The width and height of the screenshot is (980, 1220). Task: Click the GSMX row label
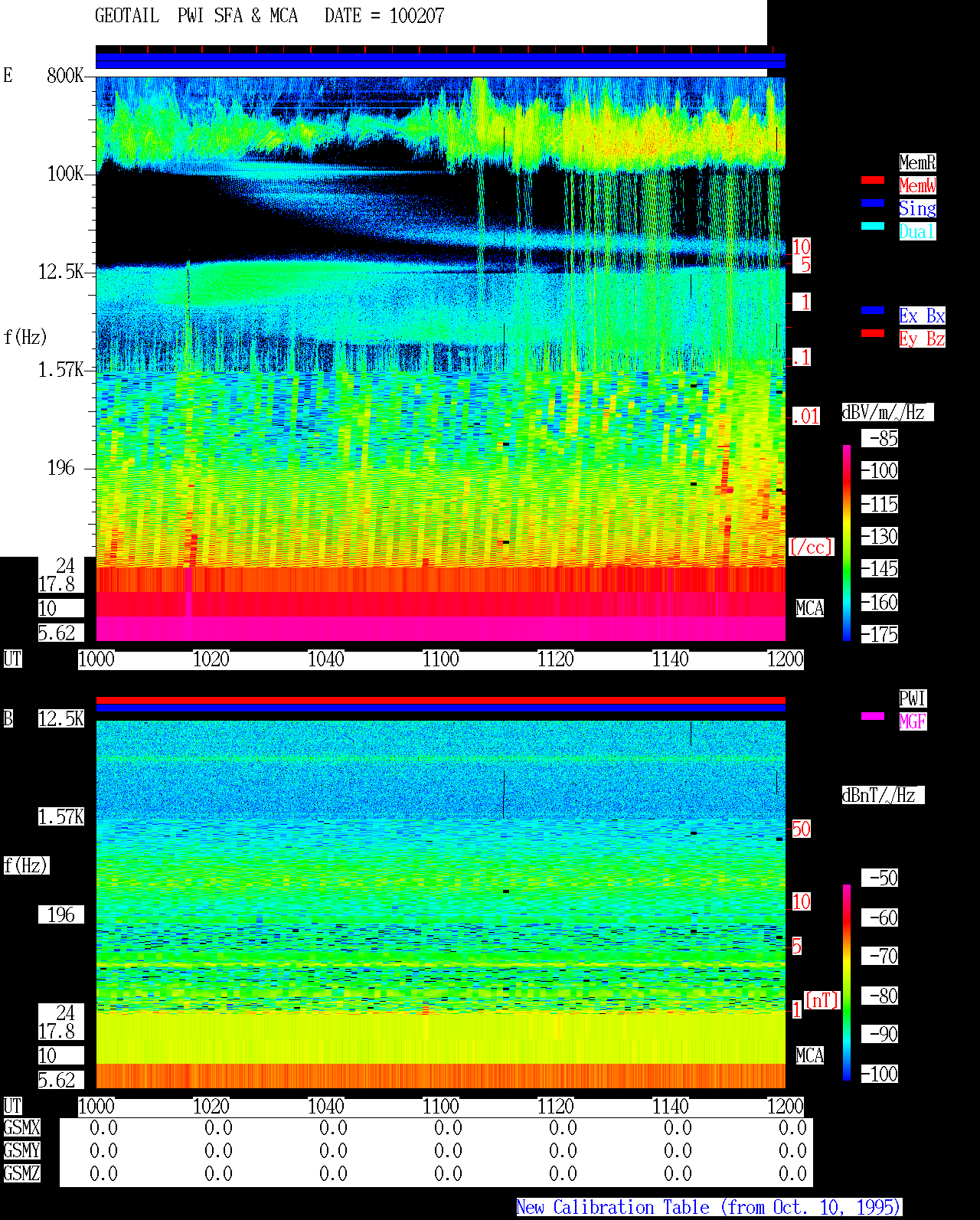click(x=21, y=1127)
